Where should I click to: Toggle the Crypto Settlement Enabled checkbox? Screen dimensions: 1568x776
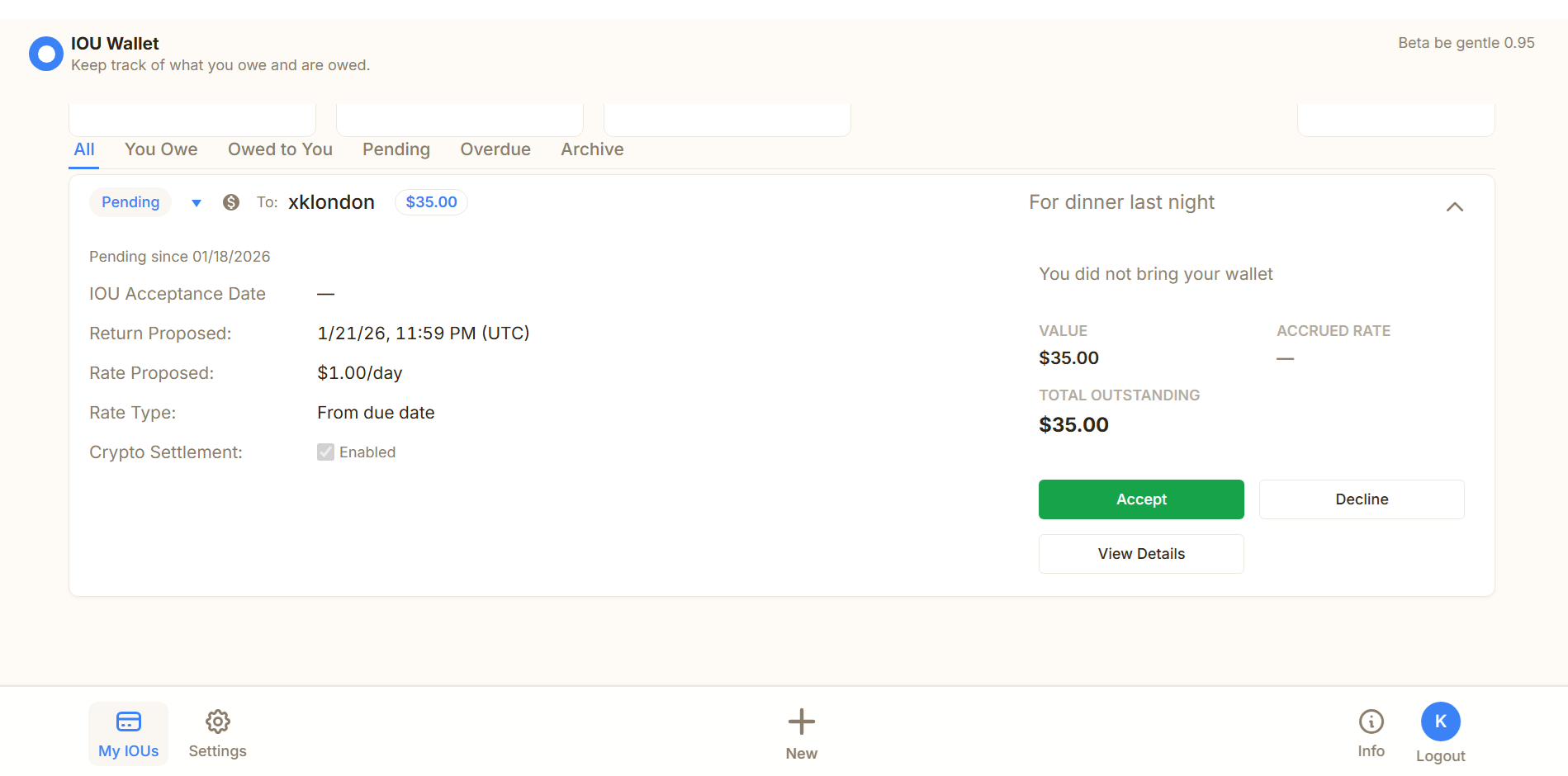(324, 452)
